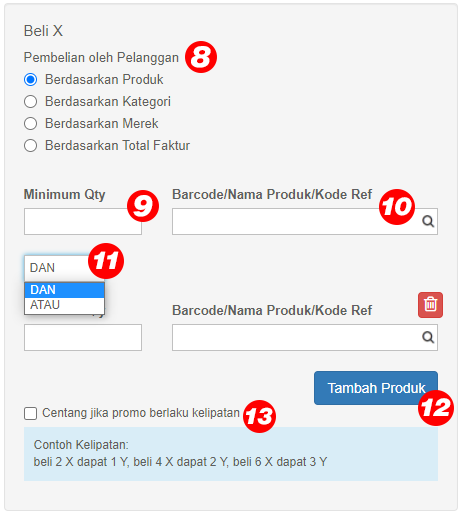Image resolution: width=462 pixels, height=515 pixels.
Task: Click the red number 8 annotation badge
Action: [x=201, y=57]
